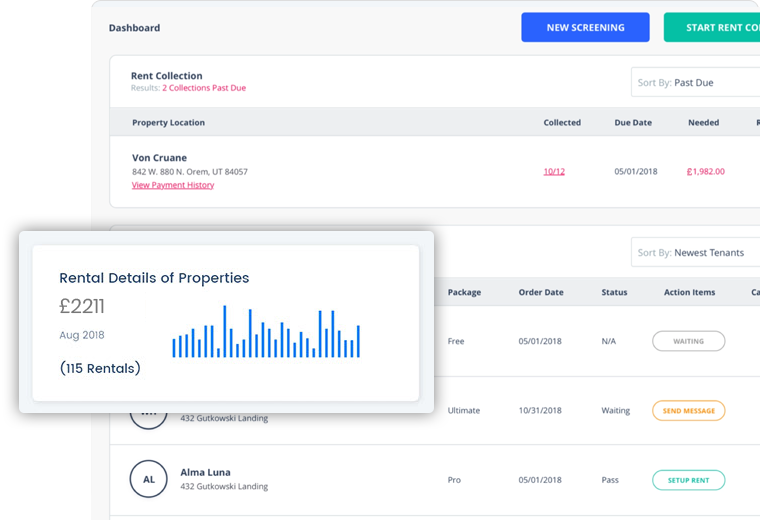The image size is (760, 520).
Task: Sort by Needed column header
Action: pos(703,122)
